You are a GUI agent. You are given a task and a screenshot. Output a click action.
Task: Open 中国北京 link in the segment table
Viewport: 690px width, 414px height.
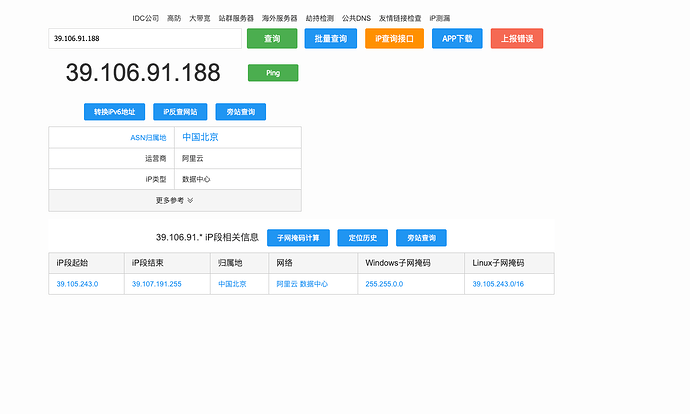pos(232,284)
